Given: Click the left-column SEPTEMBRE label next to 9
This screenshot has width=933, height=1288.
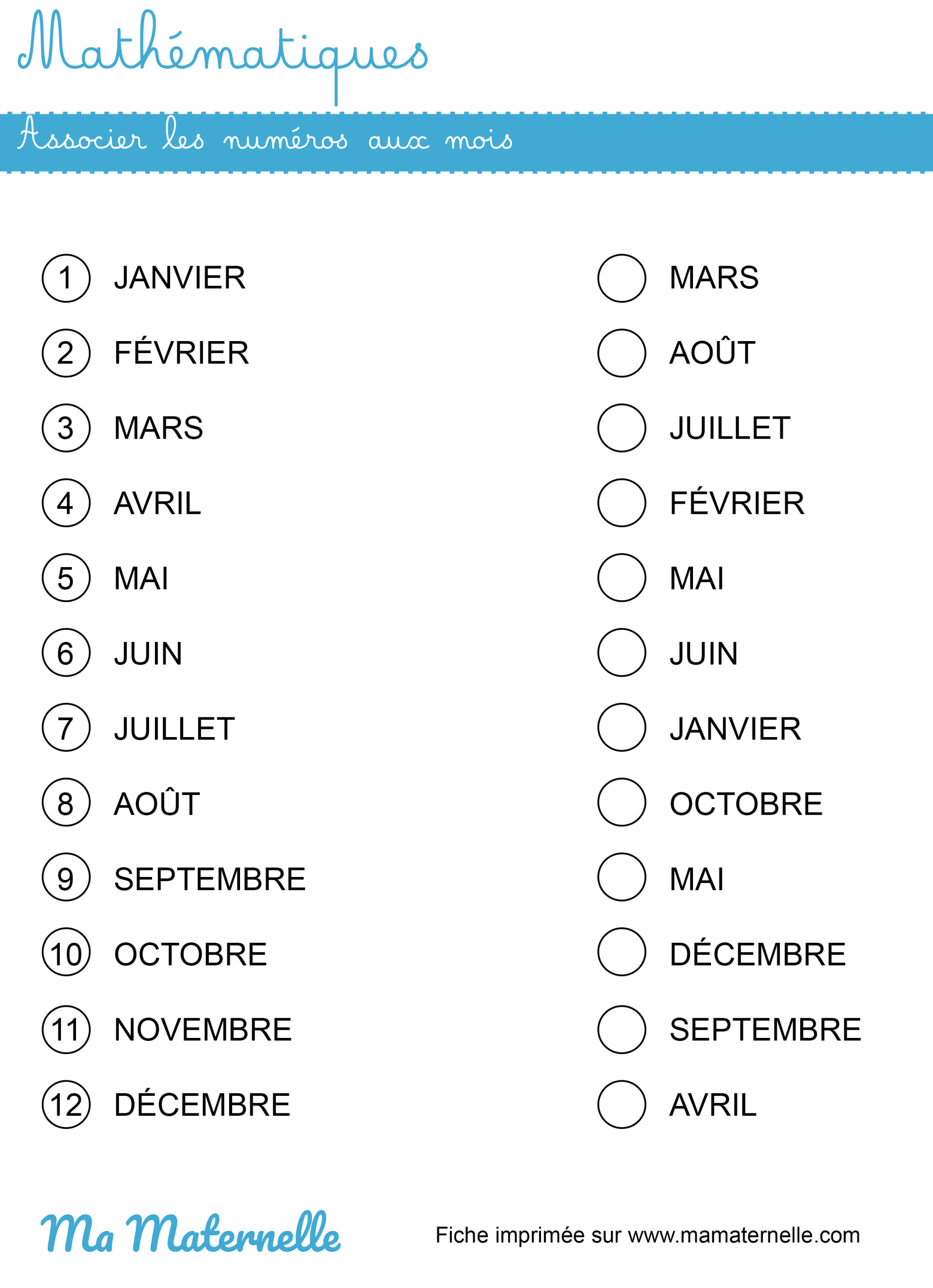Looking at the screenshot, I should (209, 879).
